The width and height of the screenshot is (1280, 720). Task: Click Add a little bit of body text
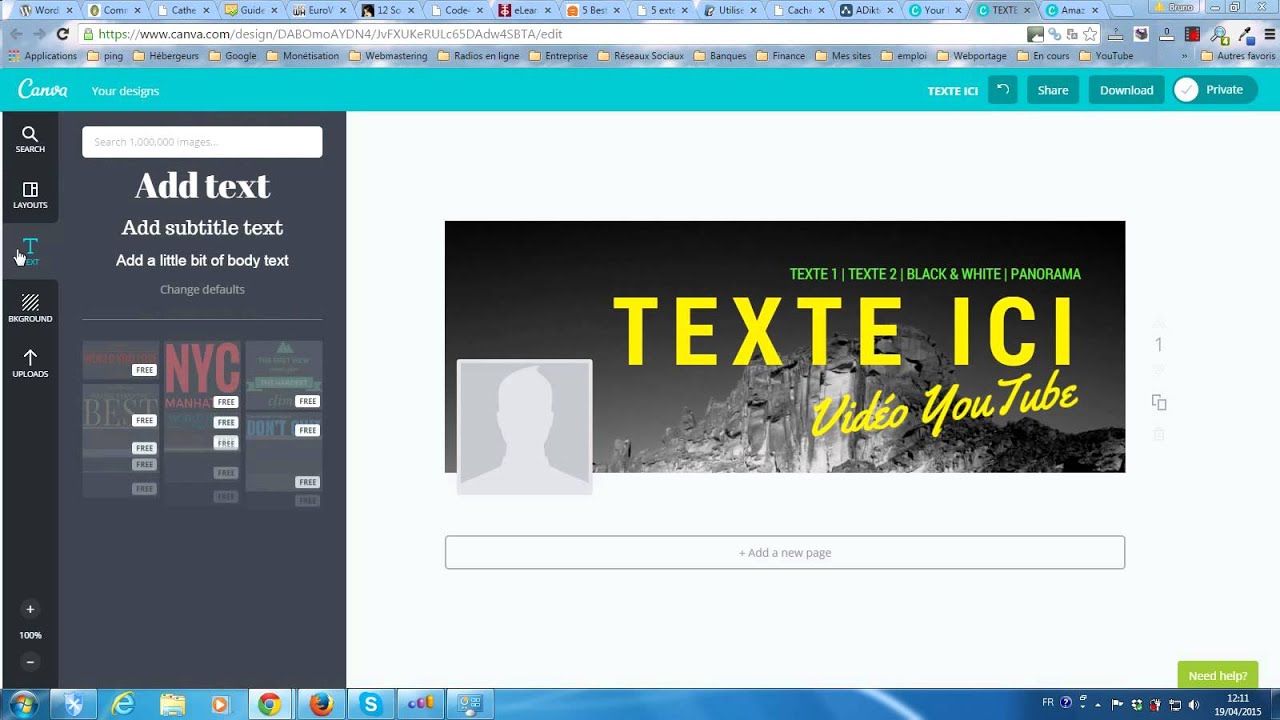click(x=202, y=260)
